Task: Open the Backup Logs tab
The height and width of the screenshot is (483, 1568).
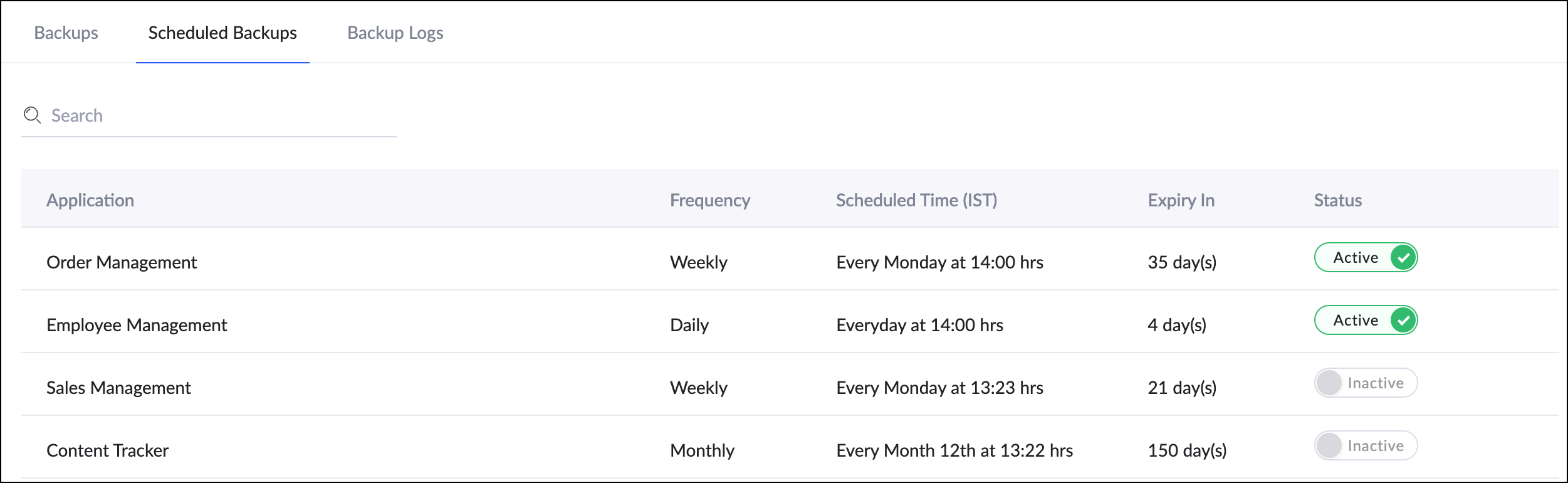Action: click(395, 33)
